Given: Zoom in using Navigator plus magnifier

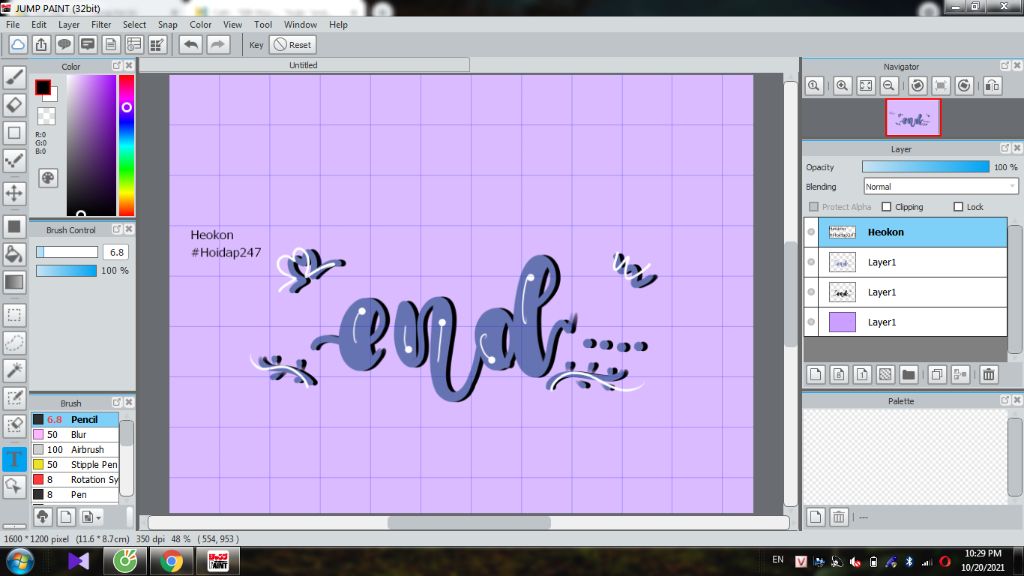Looking at the screenshot, I should pos(842,86).
